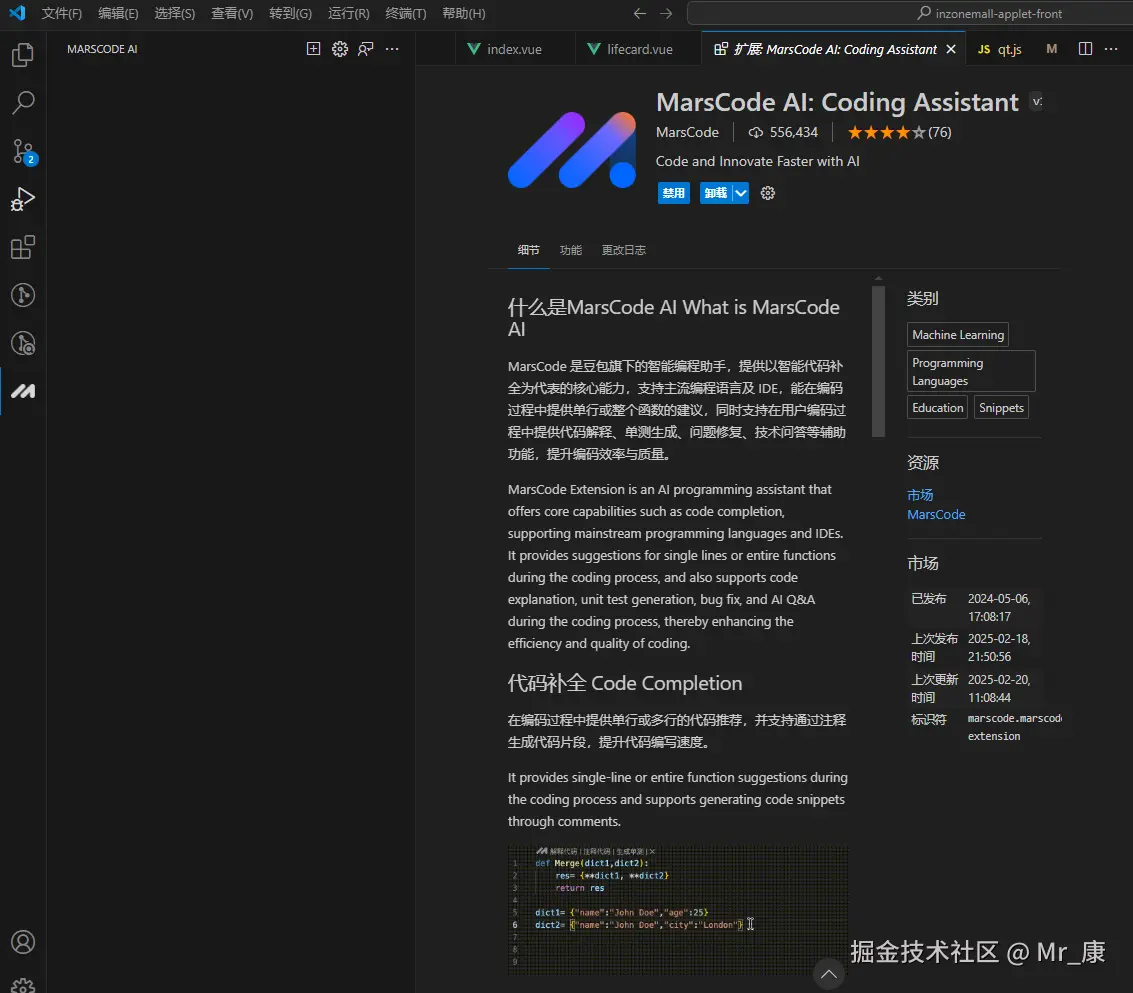This screenshot has width=1133, height=993.
Task: Click the 卸载 (Uninstall) button
Action: 715,193
